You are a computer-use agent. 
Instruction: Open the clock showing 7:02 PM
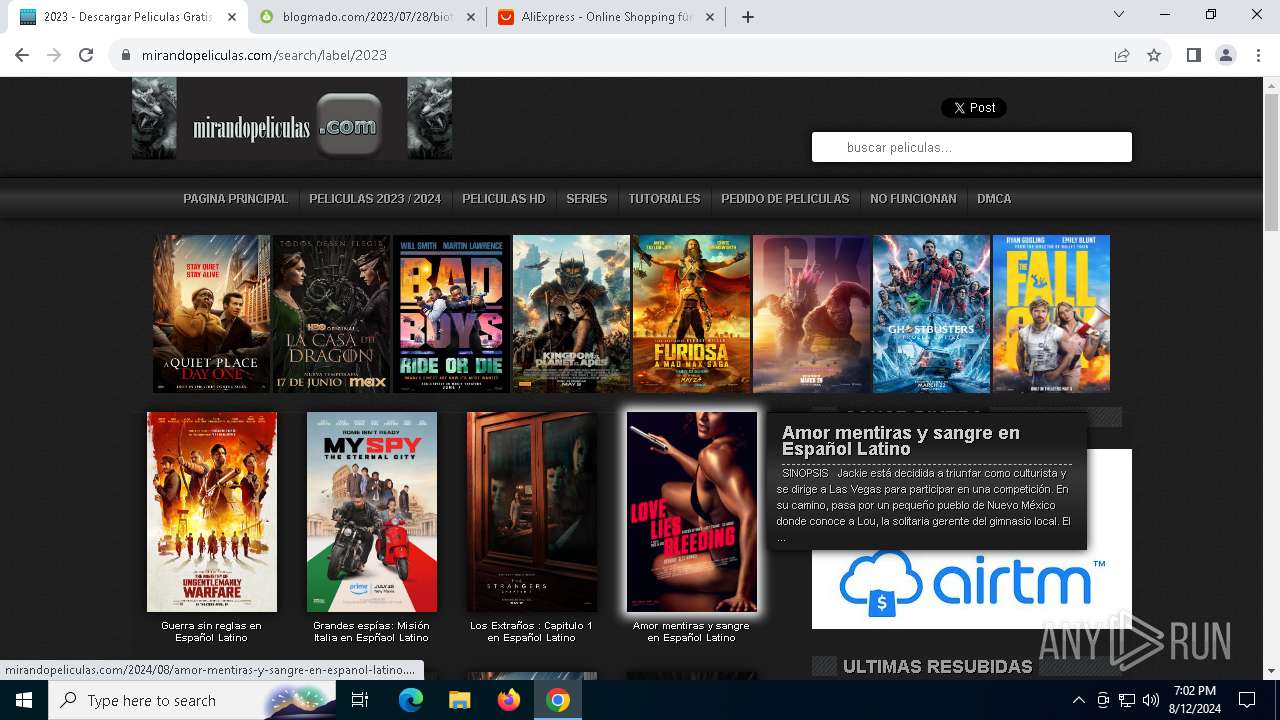(x=1194, y=700)
